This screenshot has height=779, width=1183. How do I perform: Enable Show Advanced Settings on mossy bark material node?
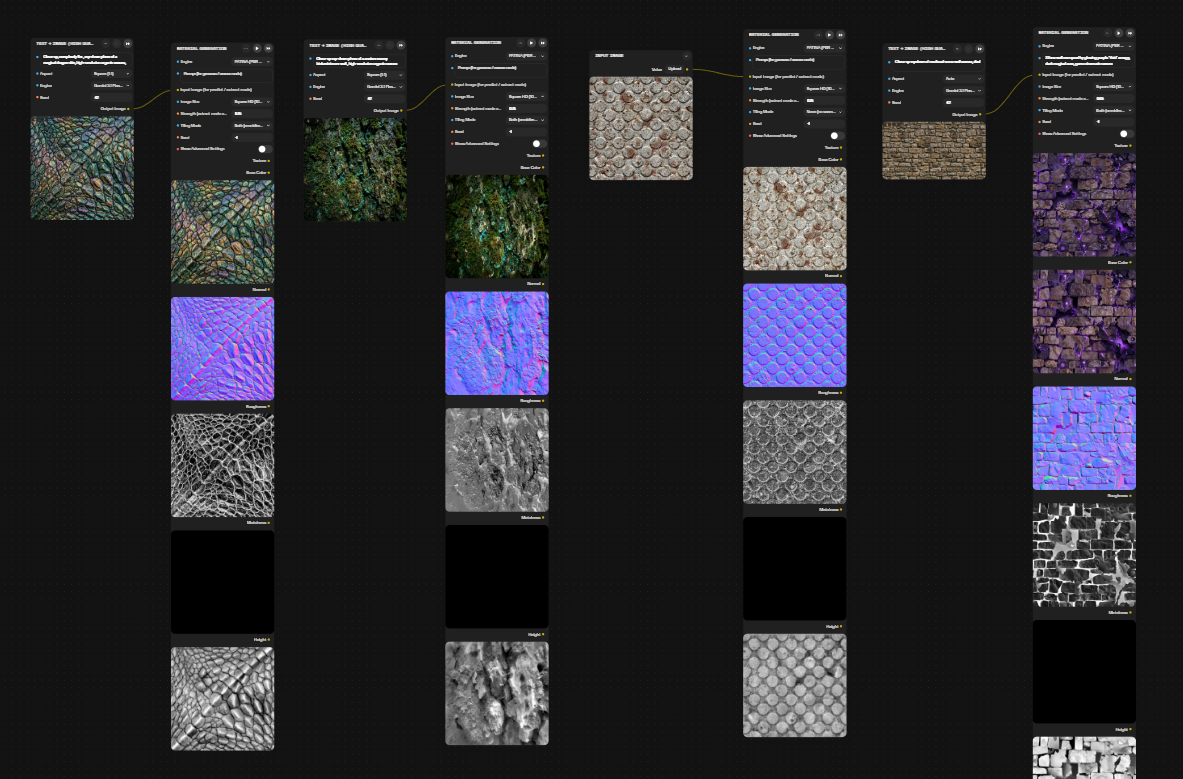[538, 143]
